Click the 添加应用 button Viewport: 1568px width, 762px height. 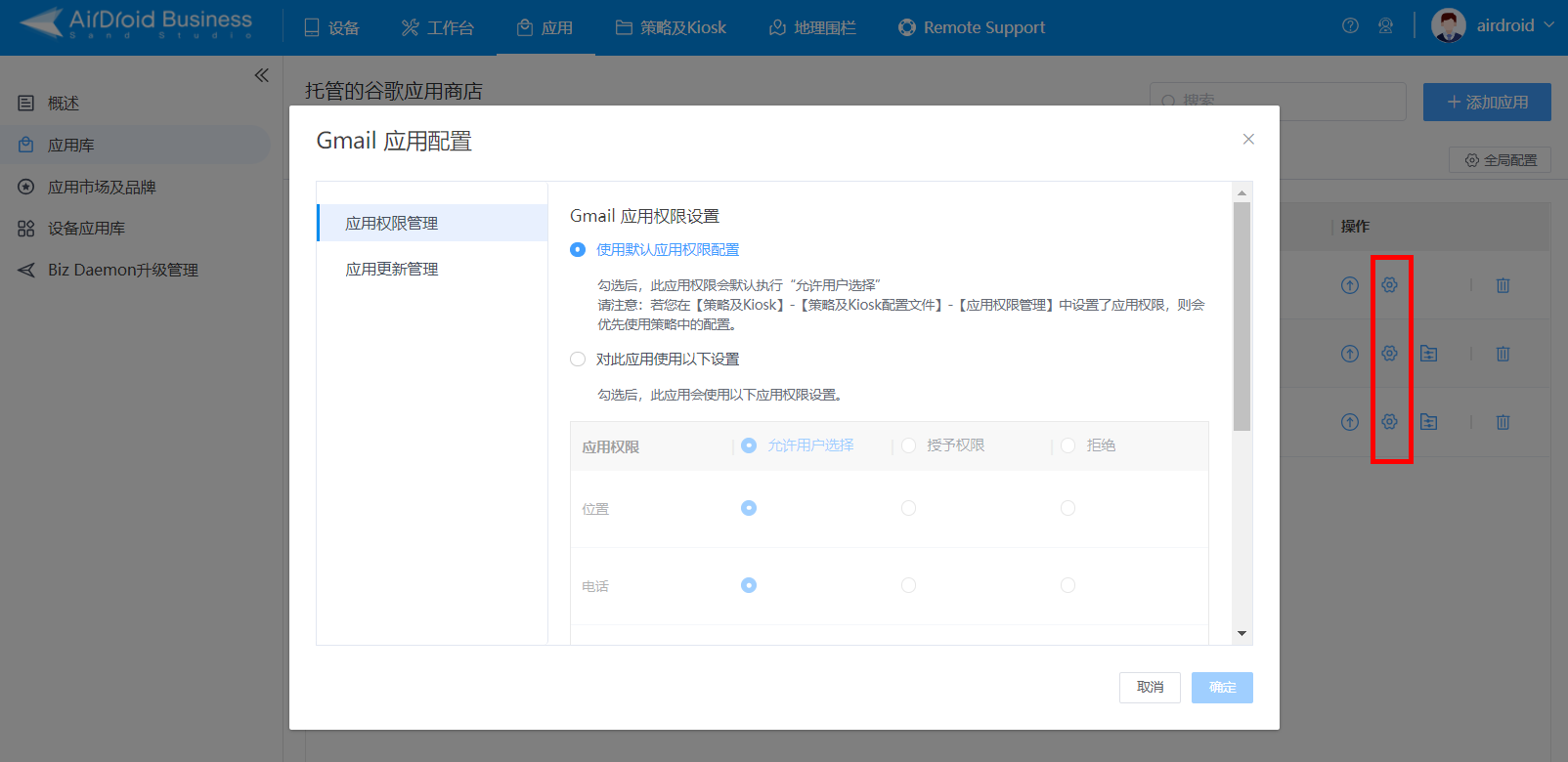(1487, 102)
